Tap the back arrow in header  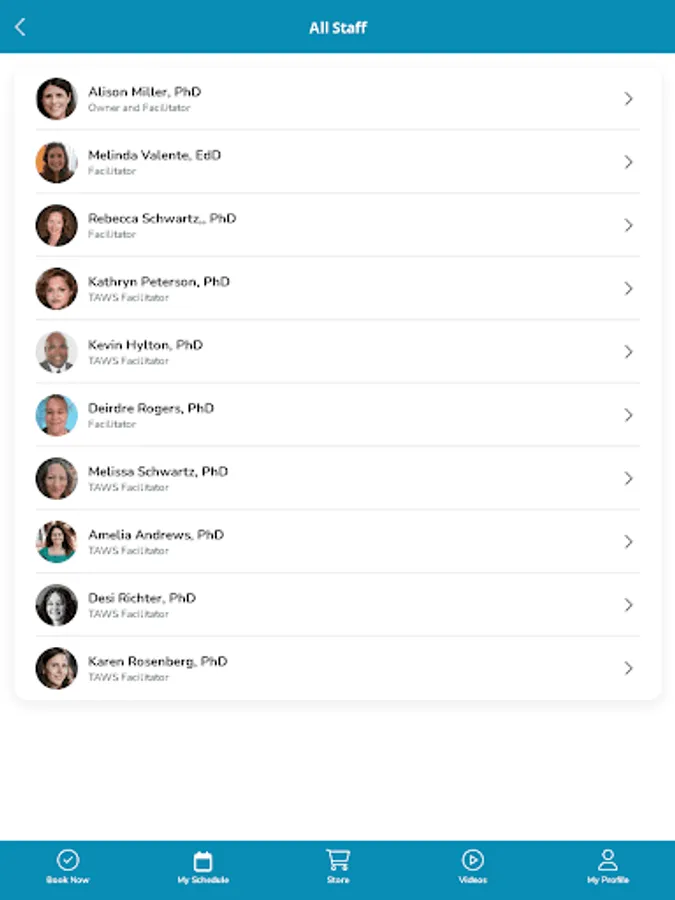pos(20,27)
